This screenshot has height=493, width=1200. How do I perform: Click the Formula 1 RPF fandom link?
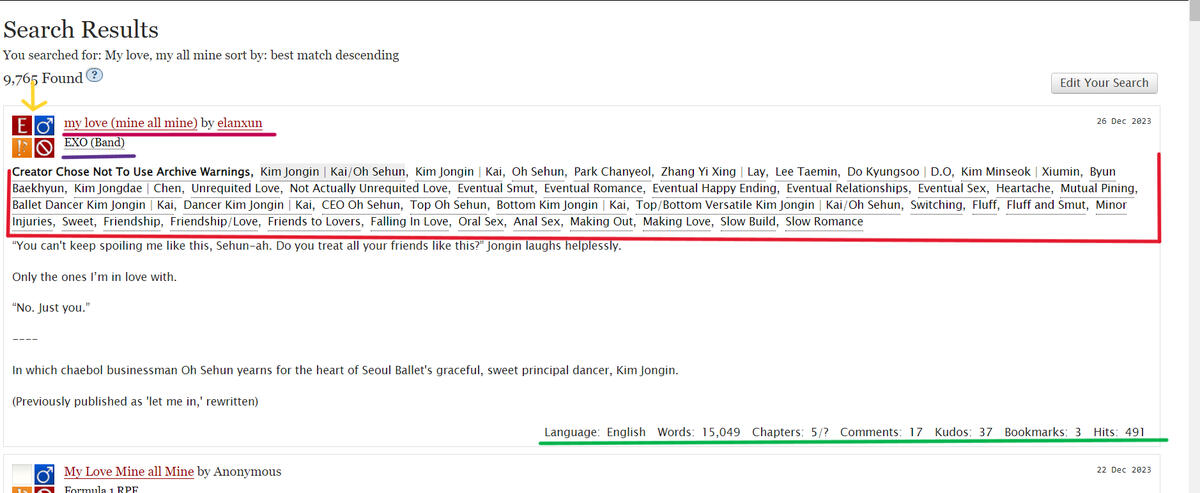pos(104,489)
